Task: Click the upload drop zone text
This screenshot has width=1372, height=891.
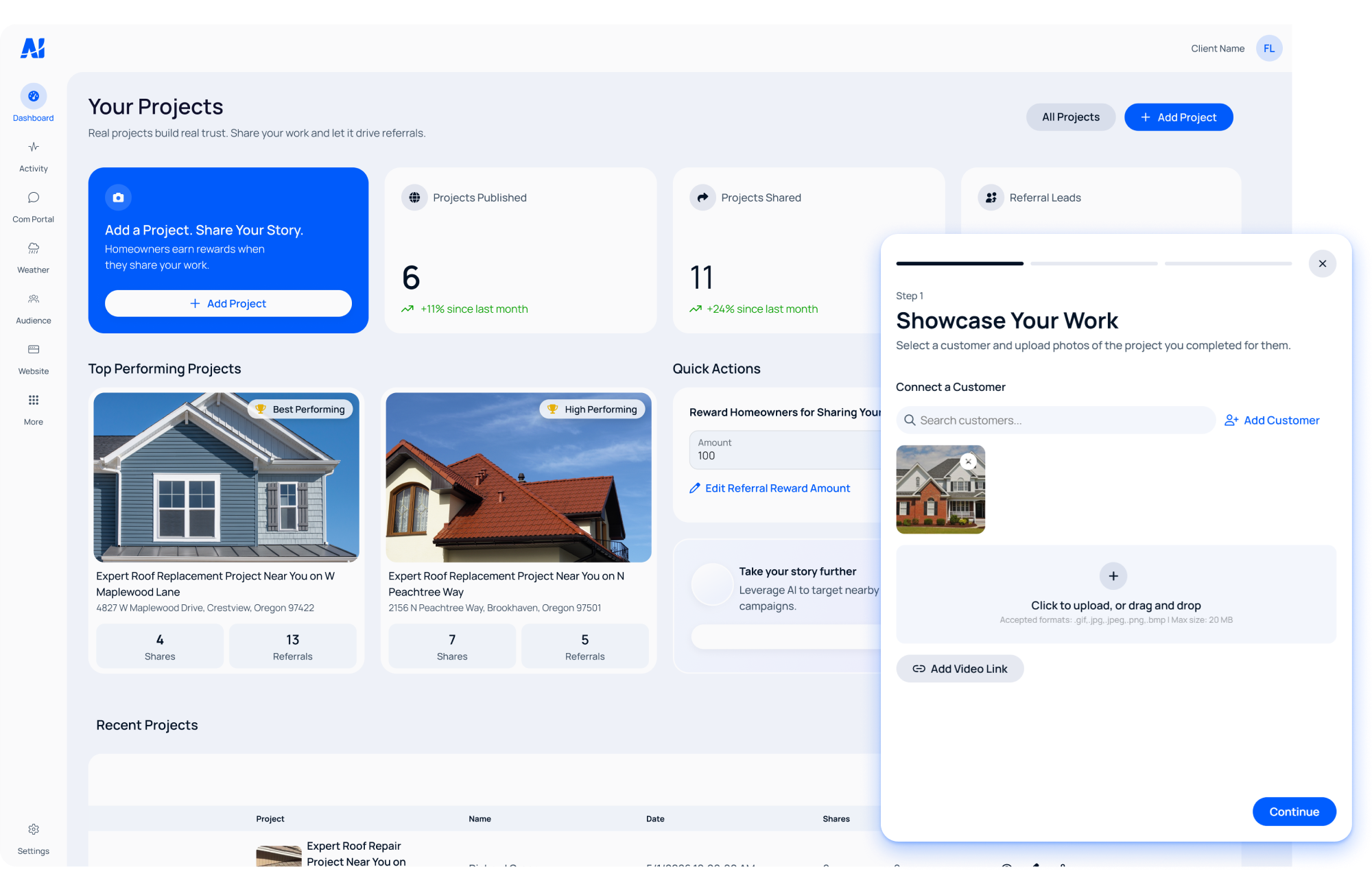Action: pos(1115,606)
